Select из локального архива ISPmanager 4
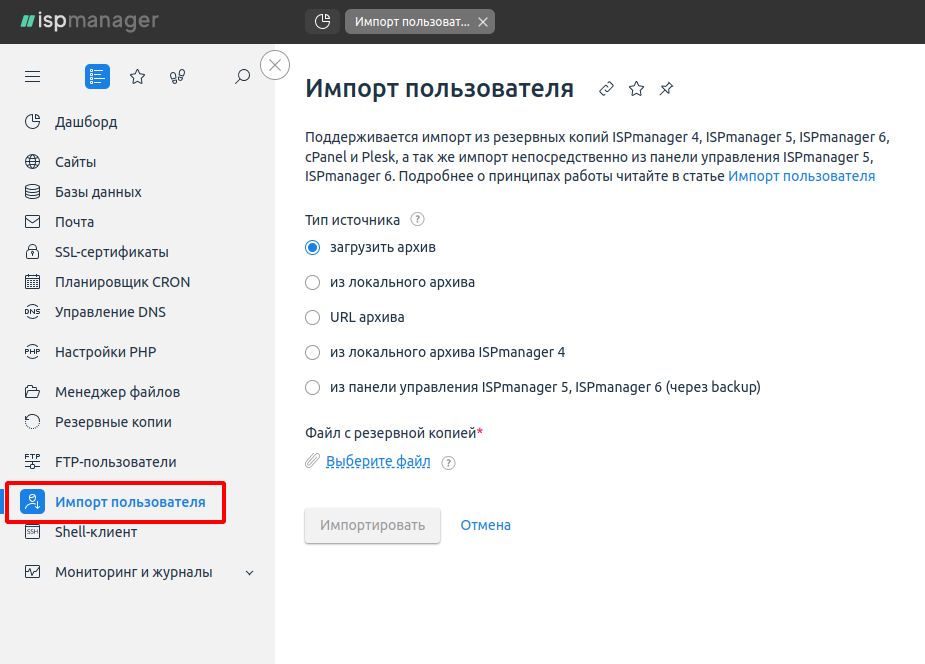 click(x=313, y=353)
